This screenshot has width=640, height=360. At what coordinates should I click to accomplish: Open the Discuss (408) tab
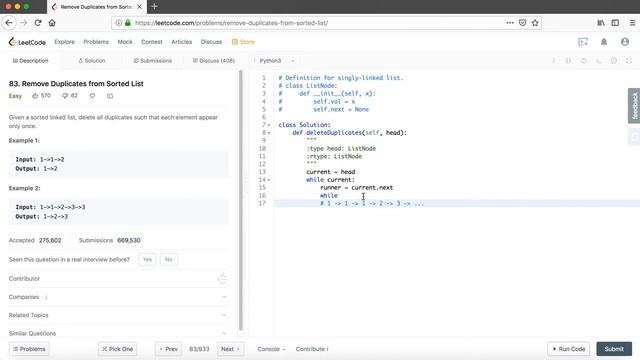(x=214, y=61)
